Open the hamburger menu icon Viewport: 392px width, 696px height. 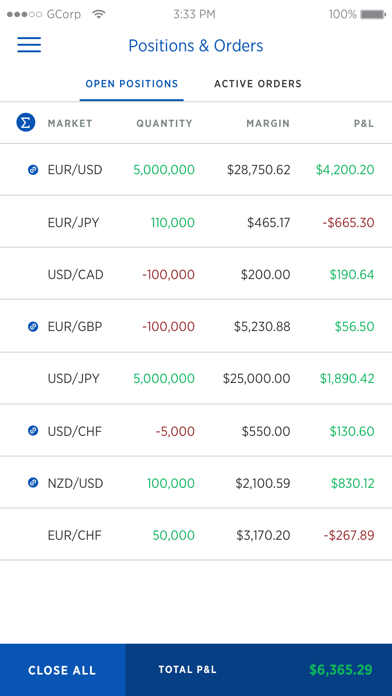click(29, 45)
